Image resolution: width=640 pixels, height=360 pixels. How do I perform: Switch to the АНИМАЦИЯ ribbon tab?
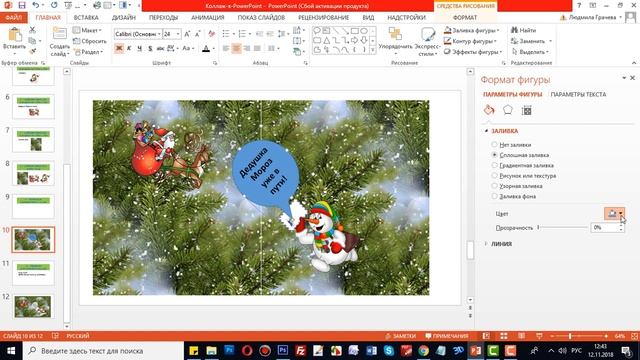pos(208,18)
